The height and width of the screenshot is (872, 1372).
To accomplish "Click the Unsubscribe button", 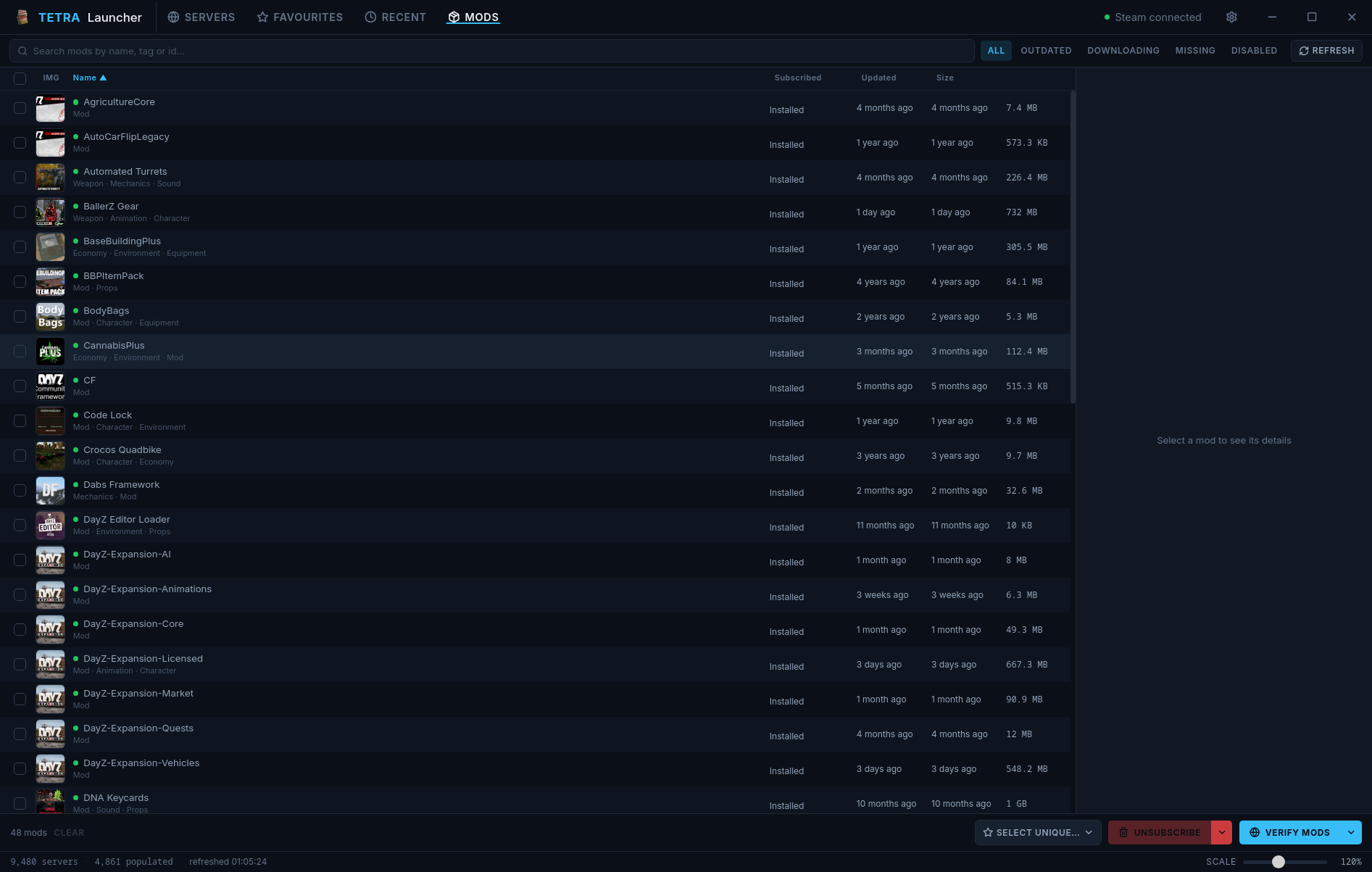I will (x=1160, y=833).
